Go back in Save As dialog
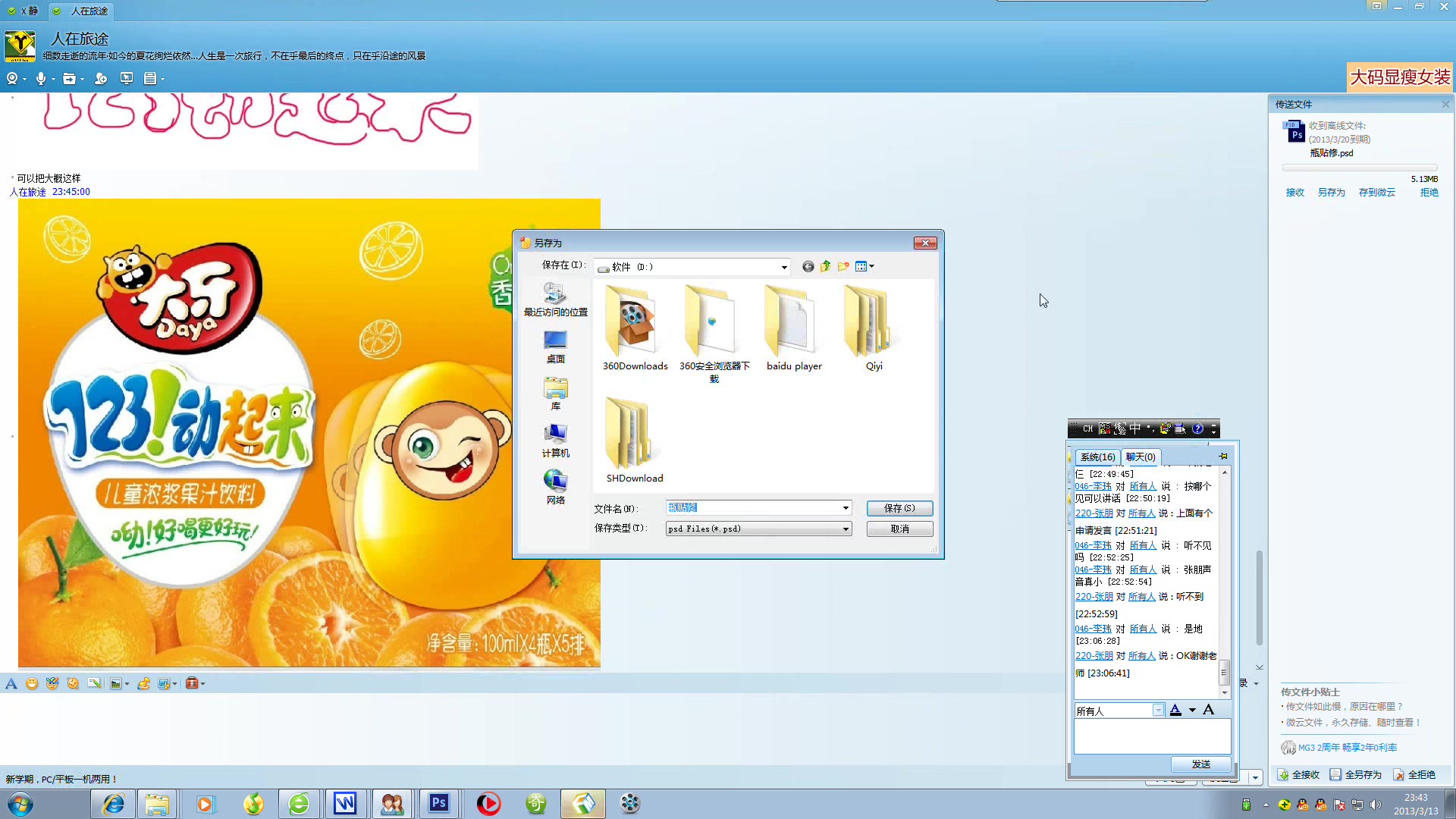 coord(808,267)
